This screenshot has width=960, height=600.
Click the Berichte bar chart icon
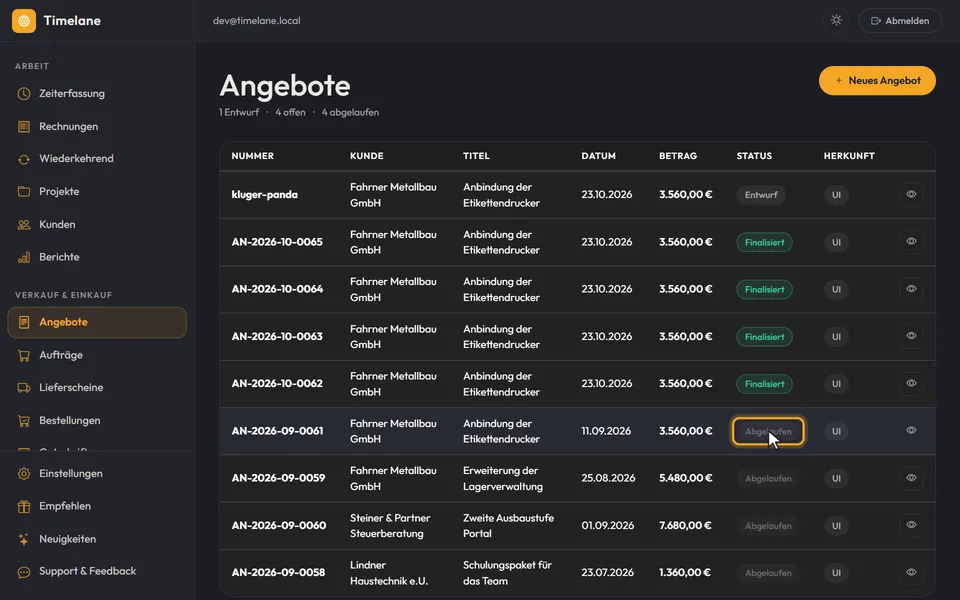24,257
